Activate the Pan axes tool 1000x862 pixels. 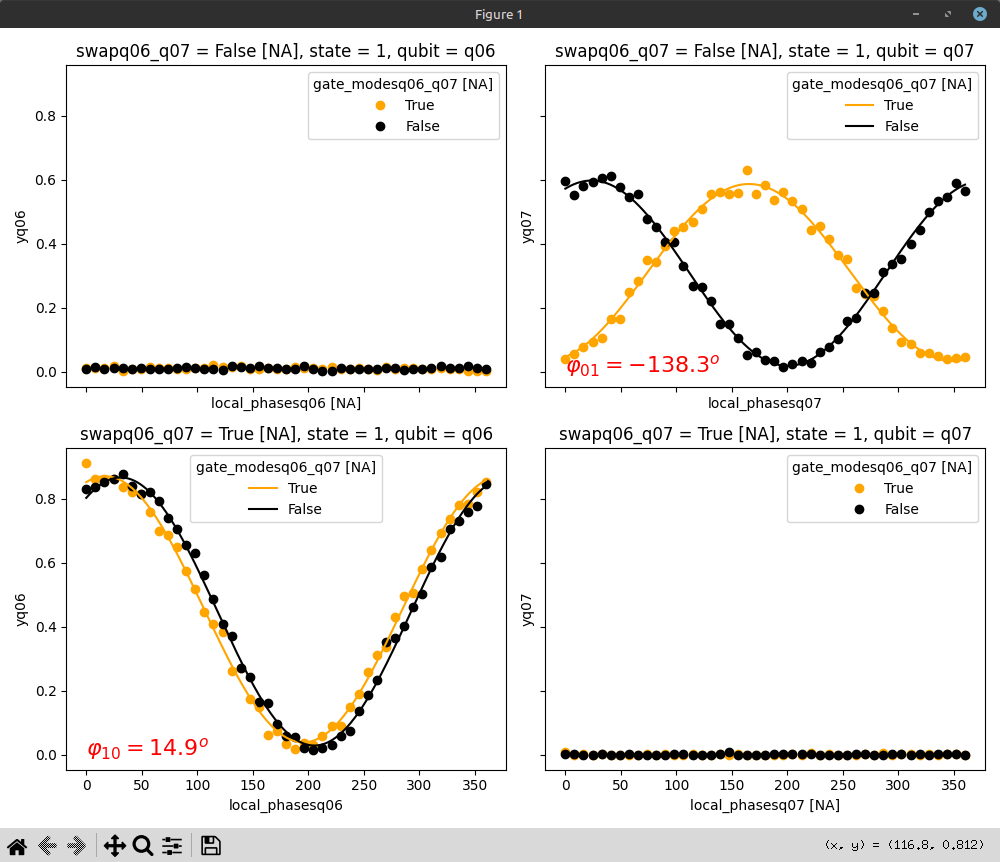[114, 846]
